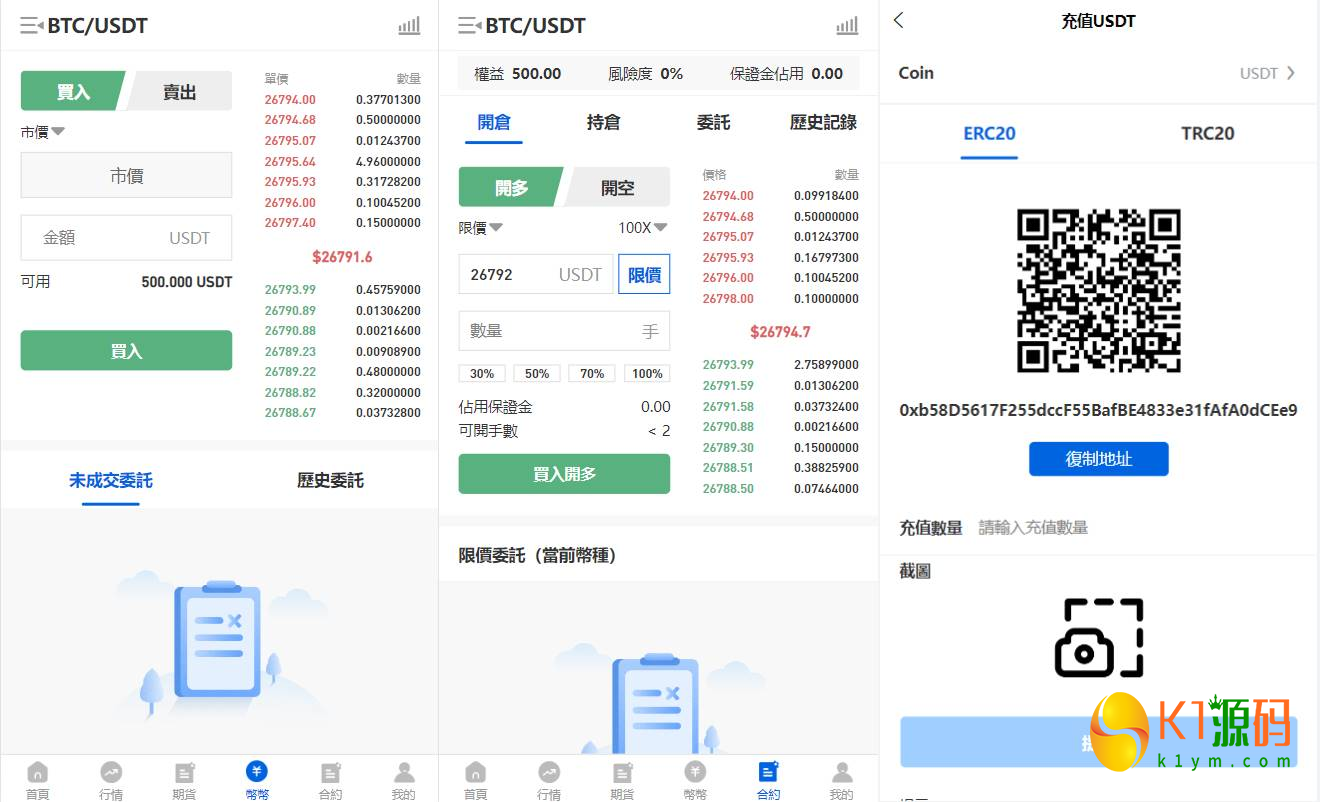Switch to the ERC20 network tab
The width and height of the screenshot is (1320, 802).
point(989,133)
